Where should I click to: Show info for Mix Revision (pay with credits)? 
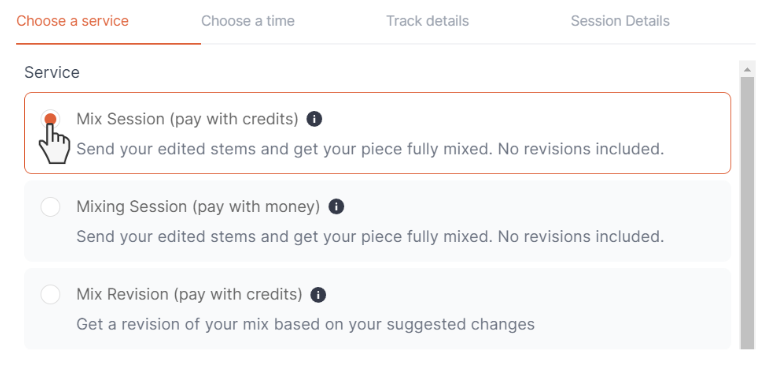(318, 295)
